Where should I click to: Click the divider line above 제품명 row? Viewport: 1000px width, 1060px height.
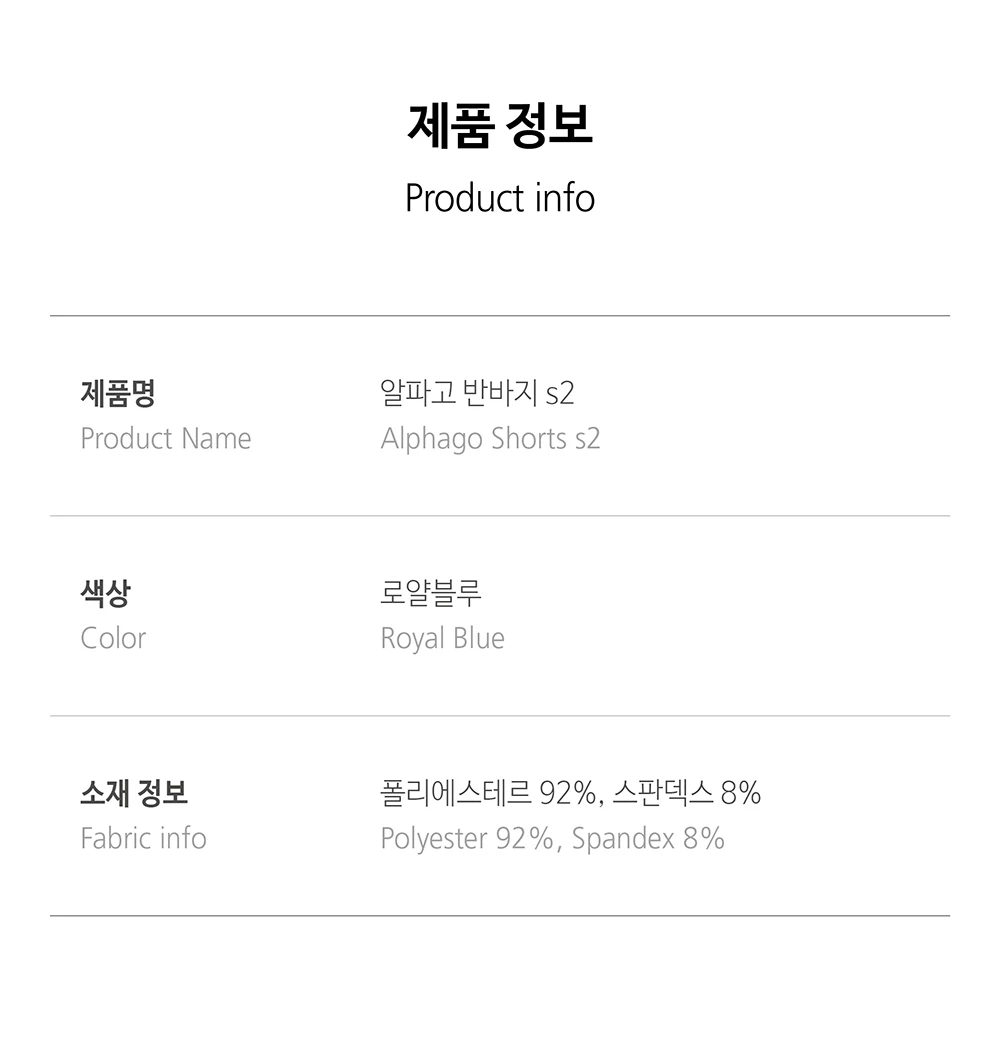(500, 316)
